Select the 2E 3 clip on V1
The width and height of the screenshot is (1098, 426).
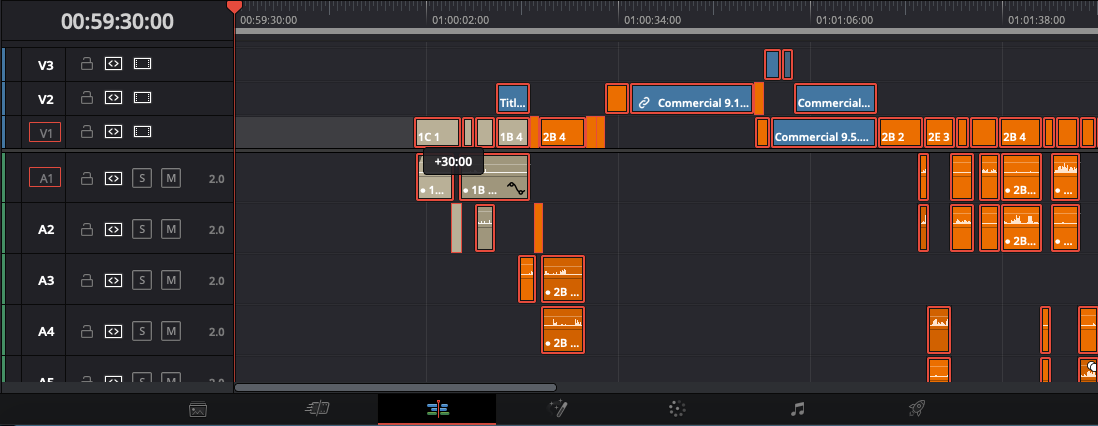(x=938, y=132)
